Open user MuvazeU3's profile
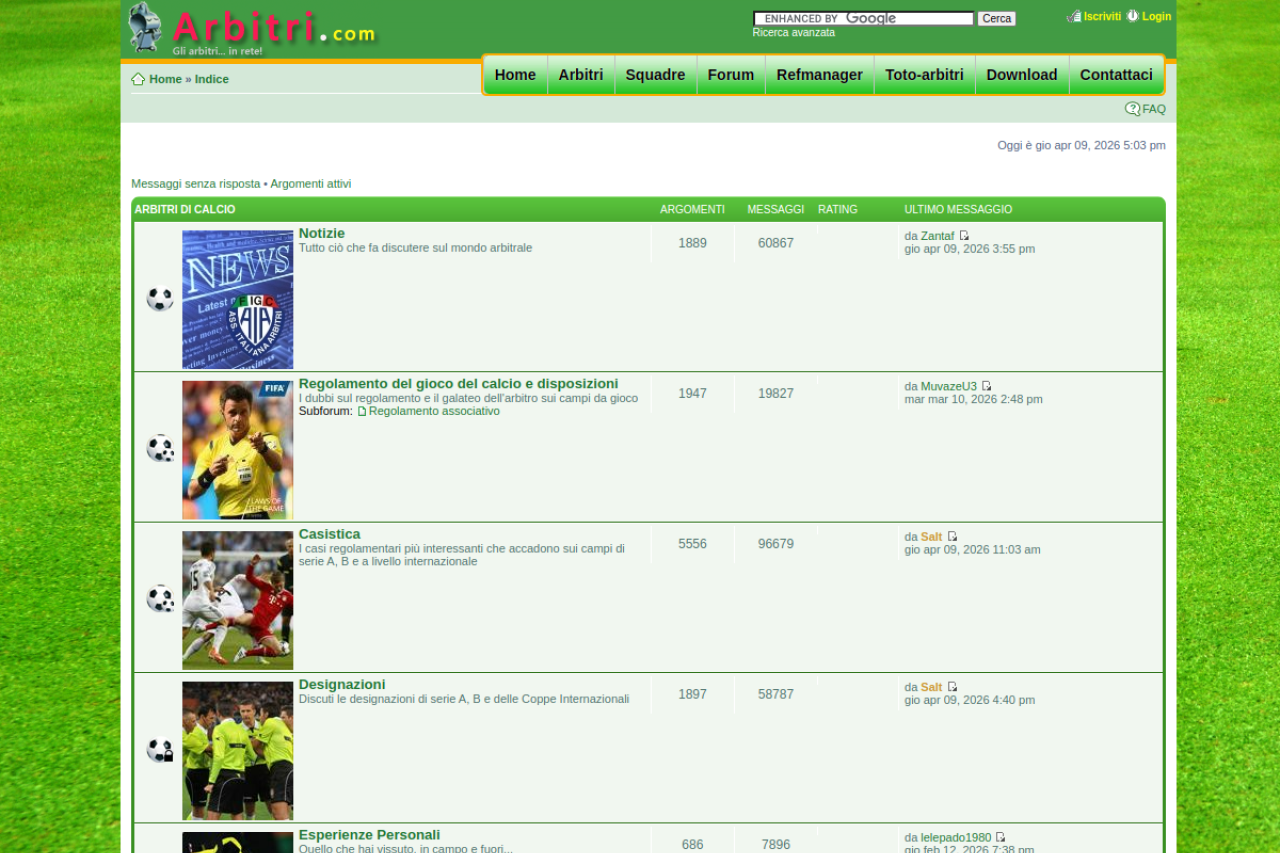Viewport: 1280px width, 853px height. pyautogui.click(x=949, y=386)
